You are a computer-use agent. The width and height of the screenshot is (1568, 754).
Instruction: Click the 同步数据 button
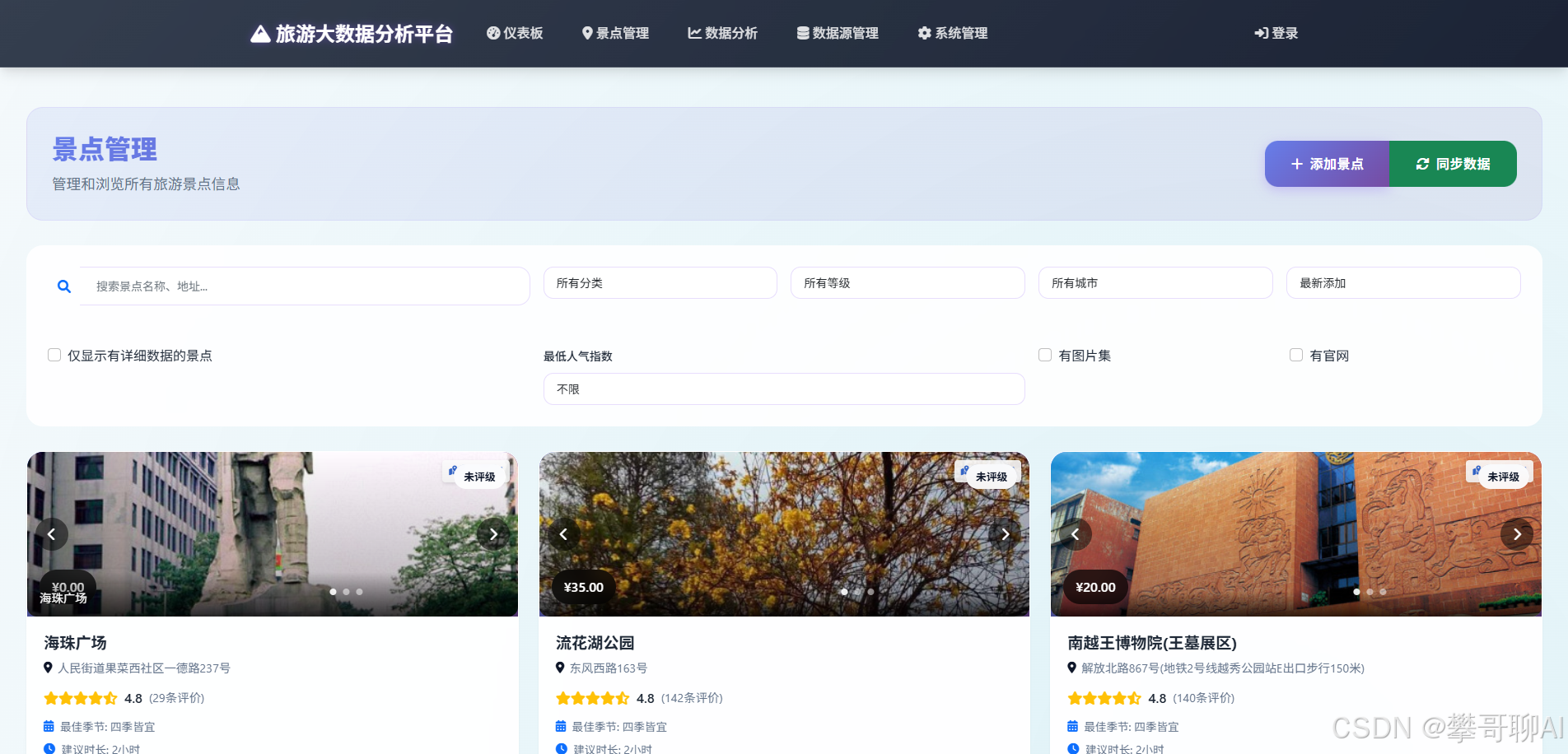tap(1454, 164)
